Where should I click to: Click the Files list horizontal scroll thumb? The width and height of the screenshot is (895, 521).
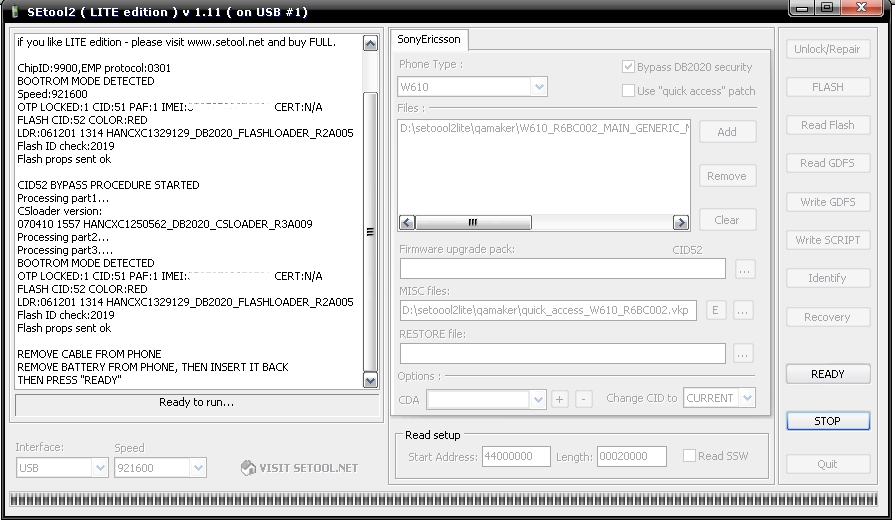[x=473, y=223]
